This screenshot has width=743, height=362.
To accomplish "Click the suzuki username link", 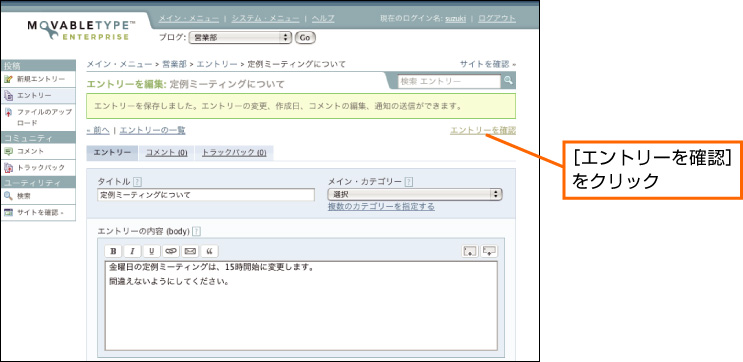I will 455,19.
